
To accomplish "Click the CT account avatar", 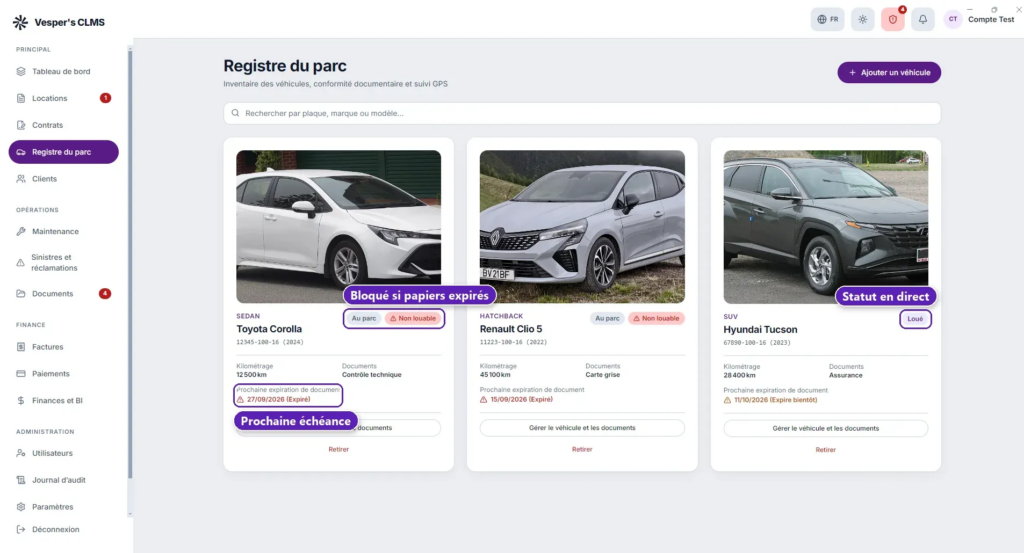I will [x=953, y=20].
